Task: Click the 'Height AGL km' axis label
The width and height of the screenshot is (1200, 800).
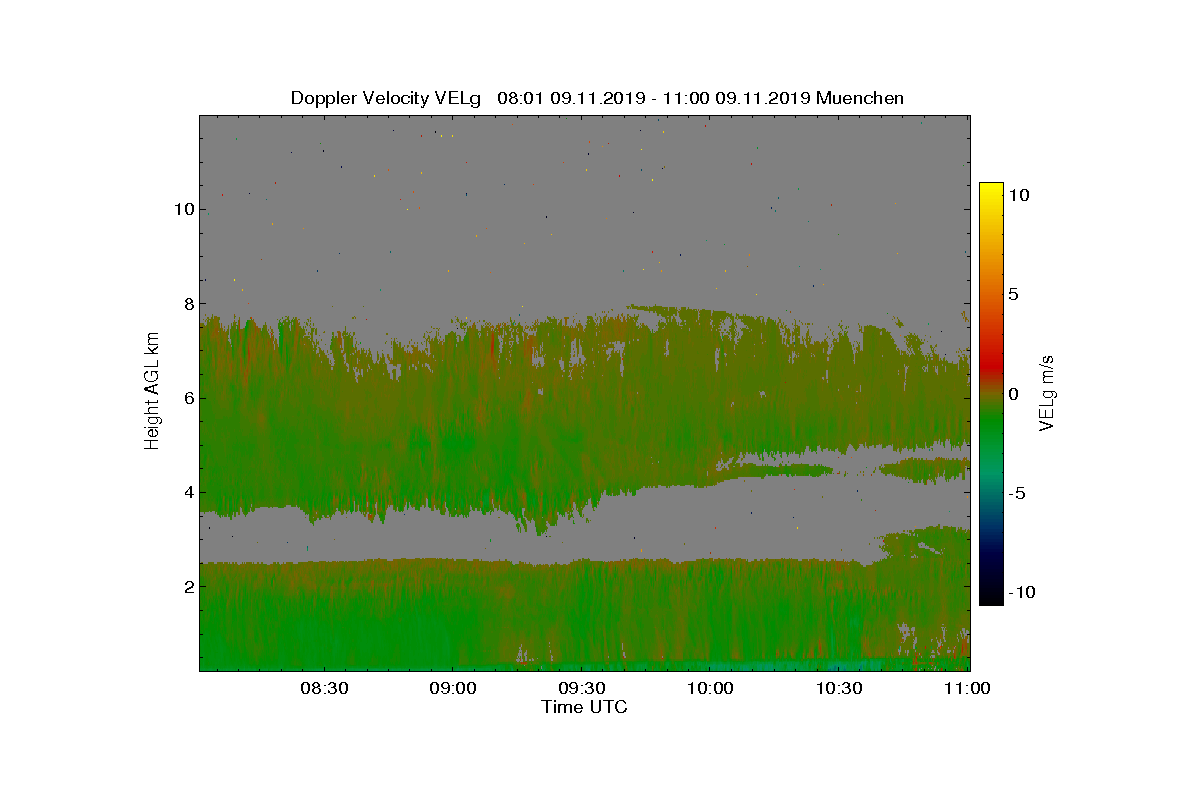Action: [x=152, y=390]
